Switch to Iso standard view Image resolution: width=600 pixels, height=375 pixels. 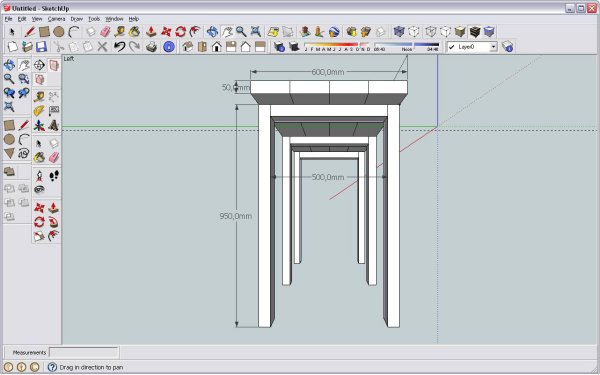(188, 47)
